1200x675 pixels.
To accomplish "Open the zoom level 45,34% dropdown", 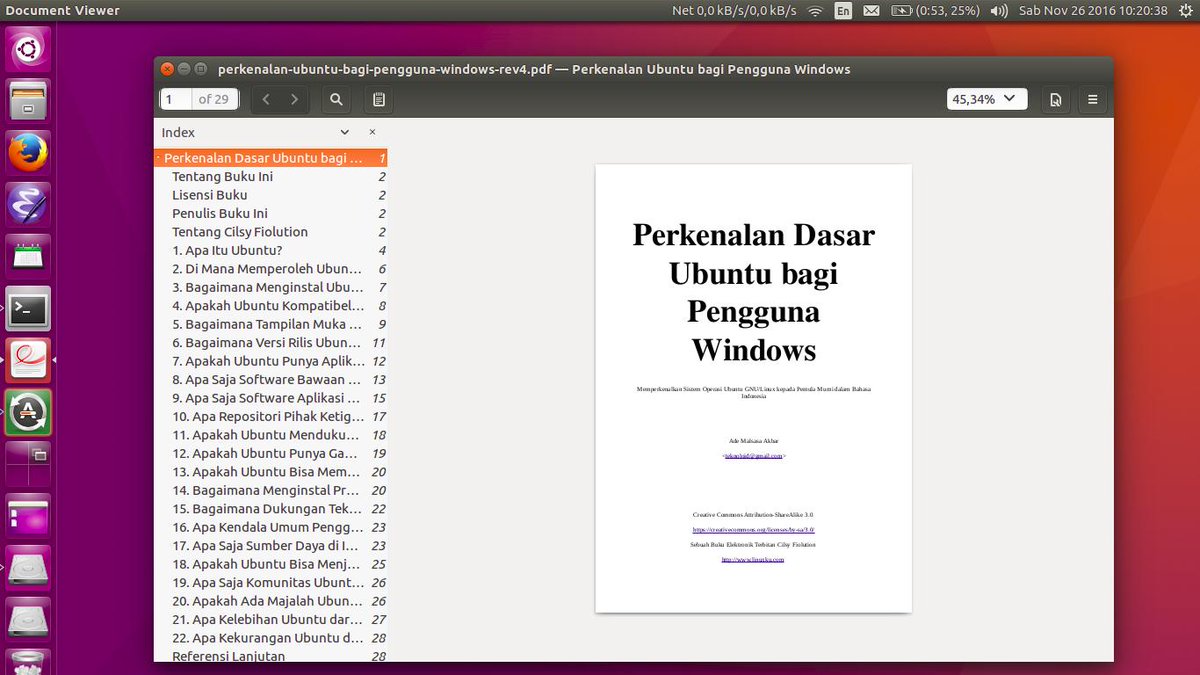I will pos(987,99).
